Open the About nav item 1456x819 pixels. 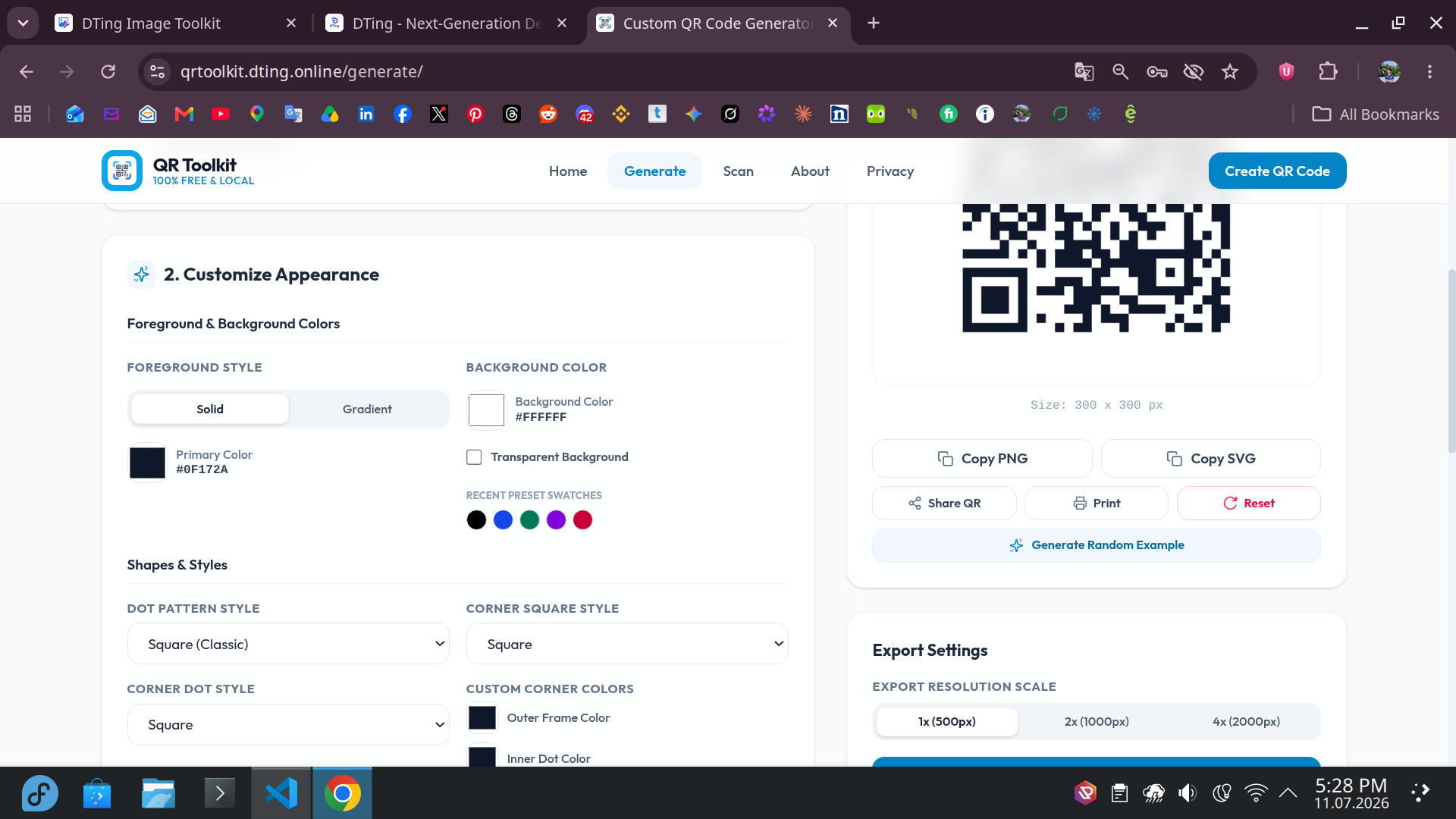click(x=810, y=171)
